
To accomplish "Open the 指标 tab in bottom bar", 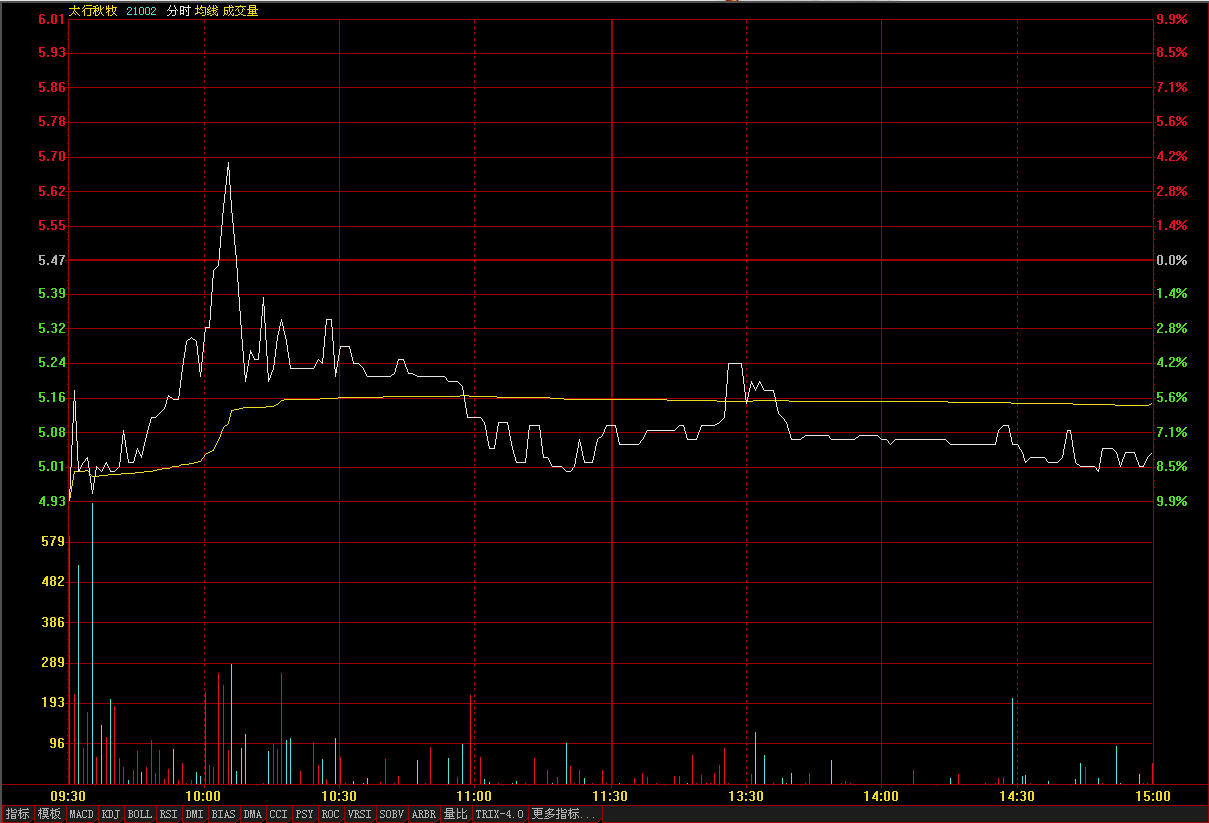I will pyautogui.click(x=18, y=815).
